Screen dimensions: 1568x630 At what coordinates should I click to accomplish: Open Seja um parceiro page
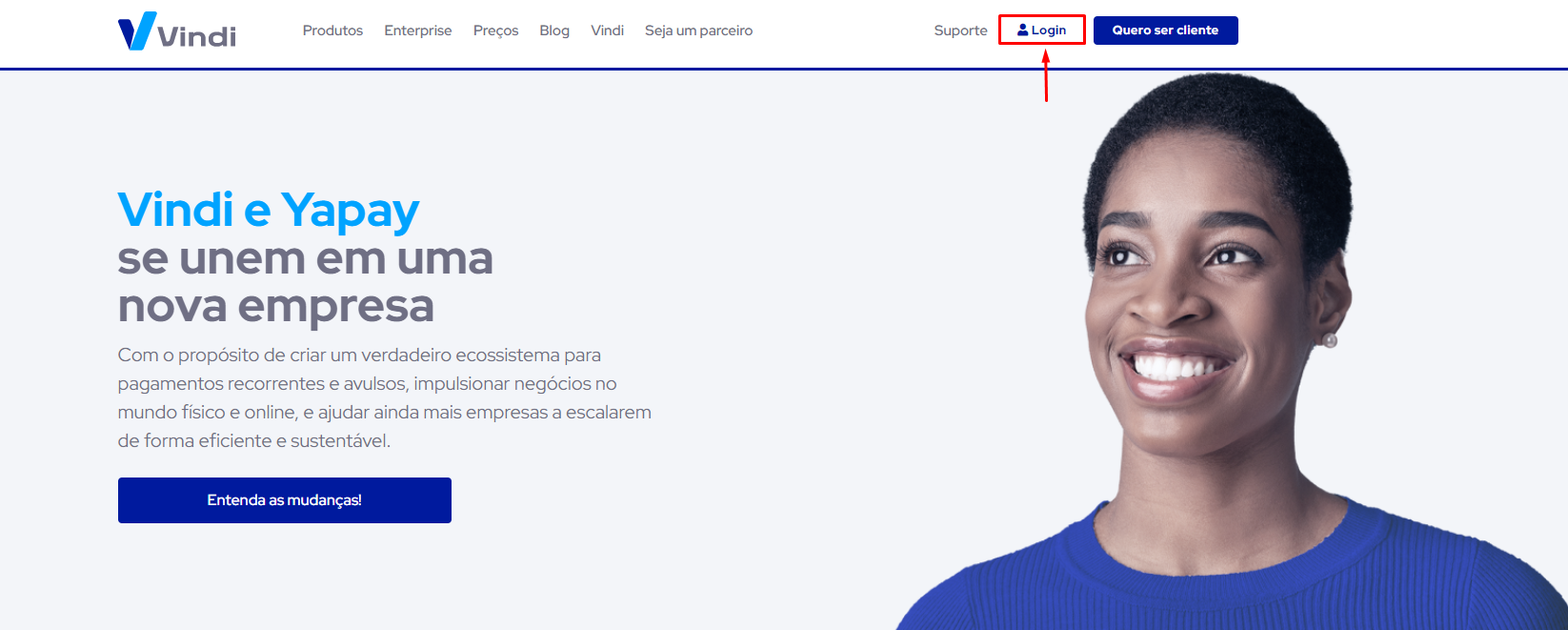(x=698, y=30)
